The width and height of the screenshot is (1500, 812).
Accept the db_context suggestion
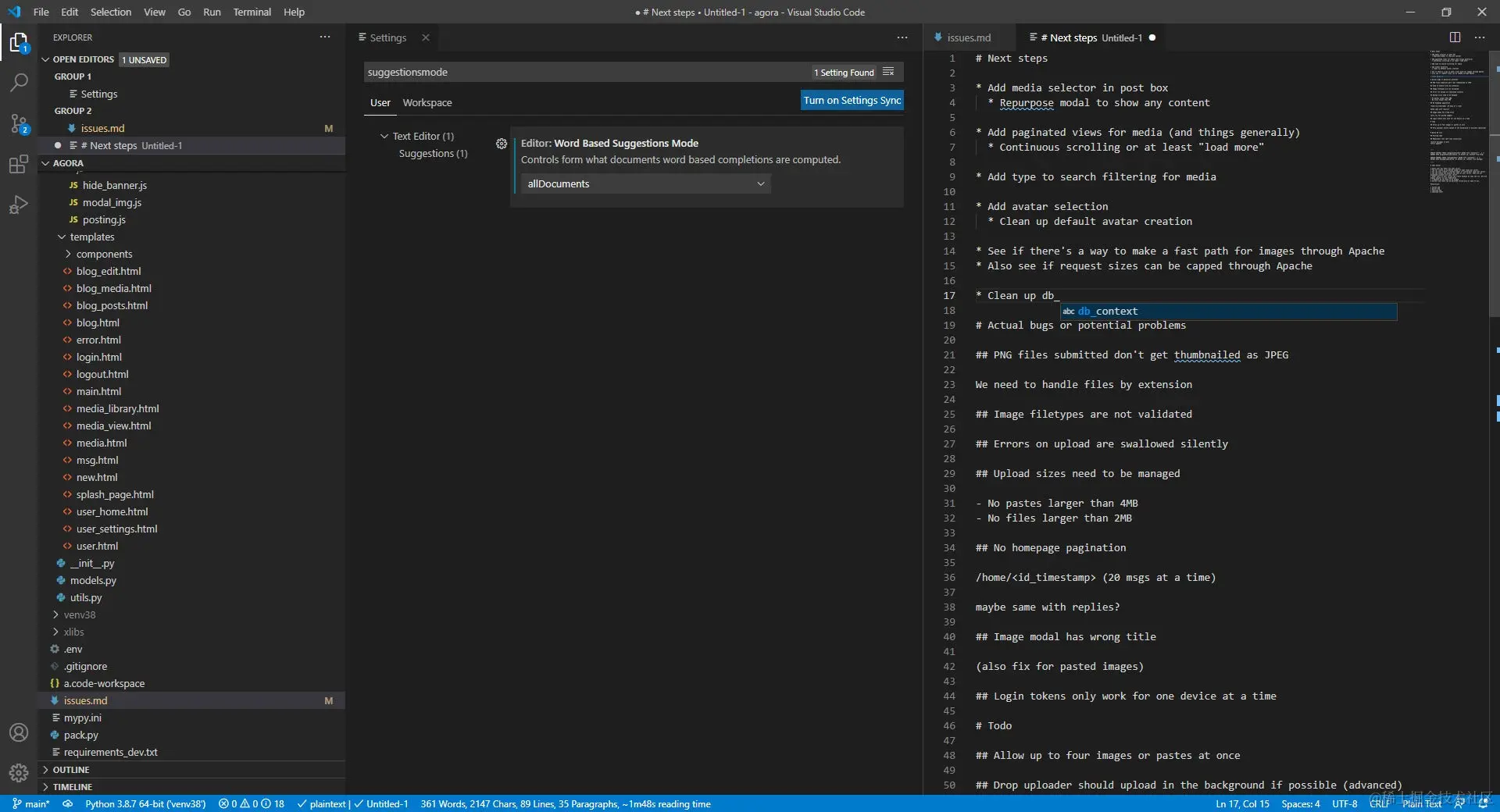1228,311
